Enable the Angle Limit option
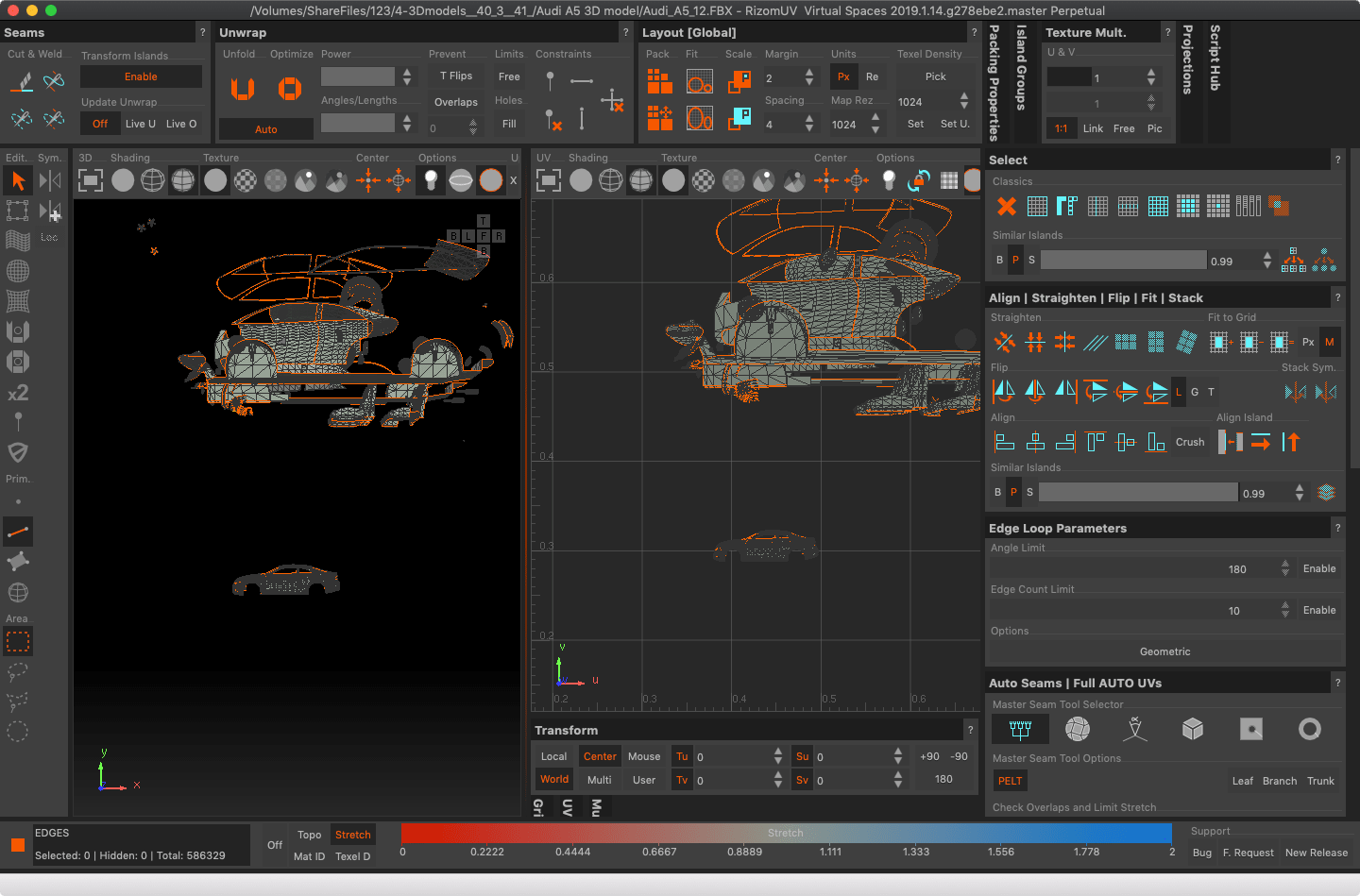The image size is (1360, 896). pyautogui.click(x=1318, y=568)
